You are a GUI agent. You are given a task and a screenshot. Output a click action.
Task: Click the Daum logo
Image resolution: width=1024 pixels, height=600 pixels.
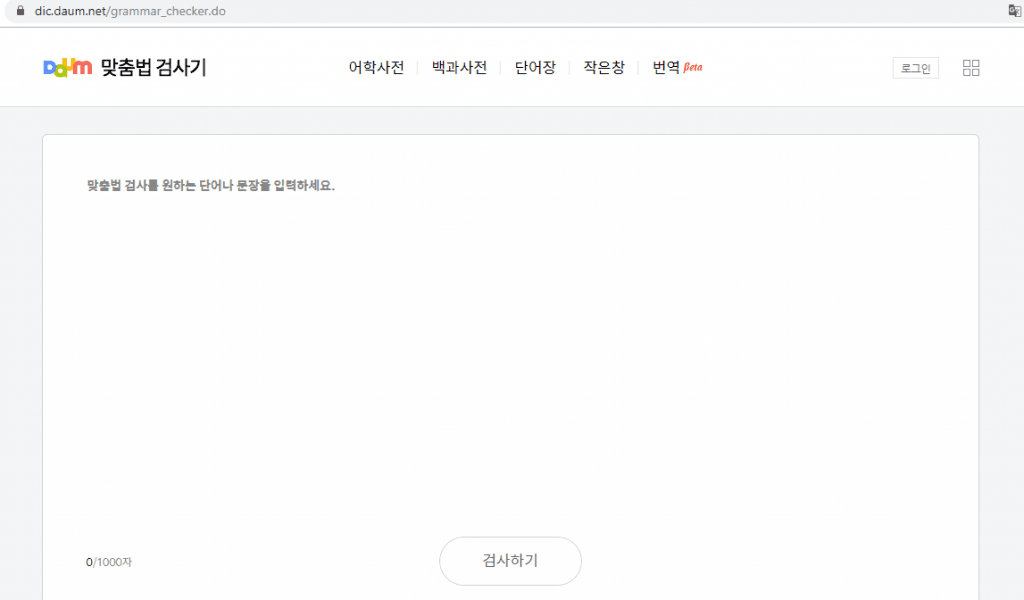coord(67,67)
